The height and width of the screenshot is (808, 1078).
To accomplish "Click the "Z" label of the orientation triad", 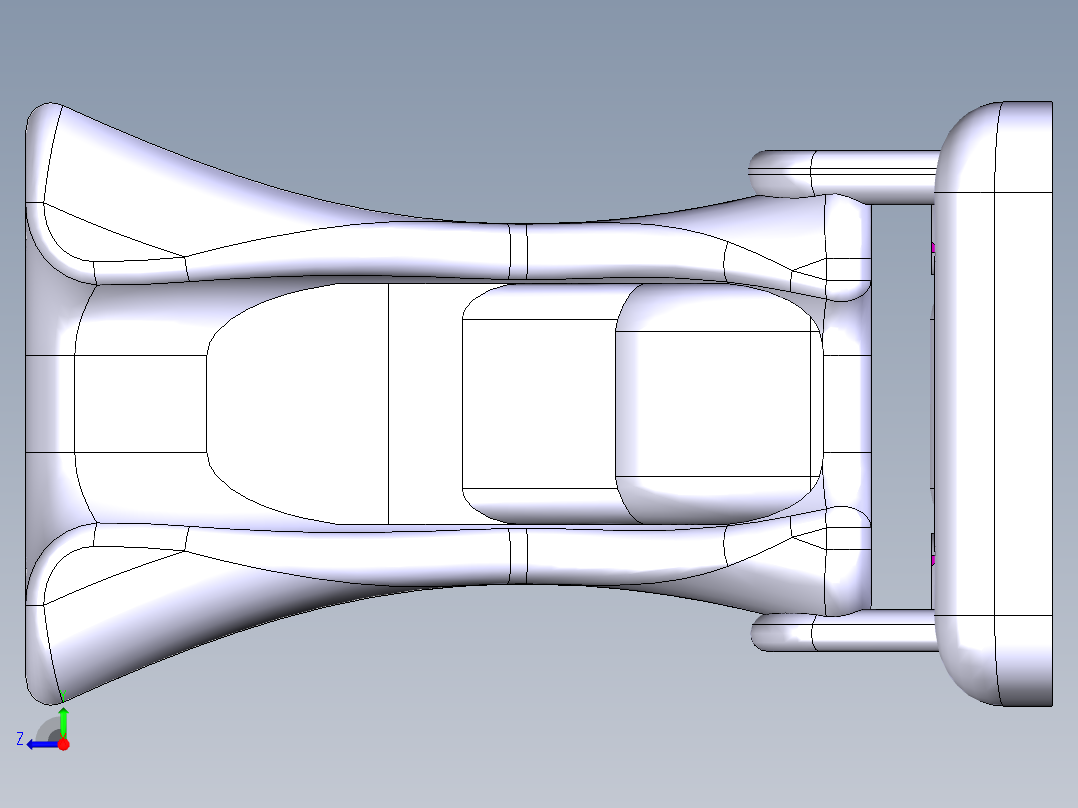I will pos(20,739).
